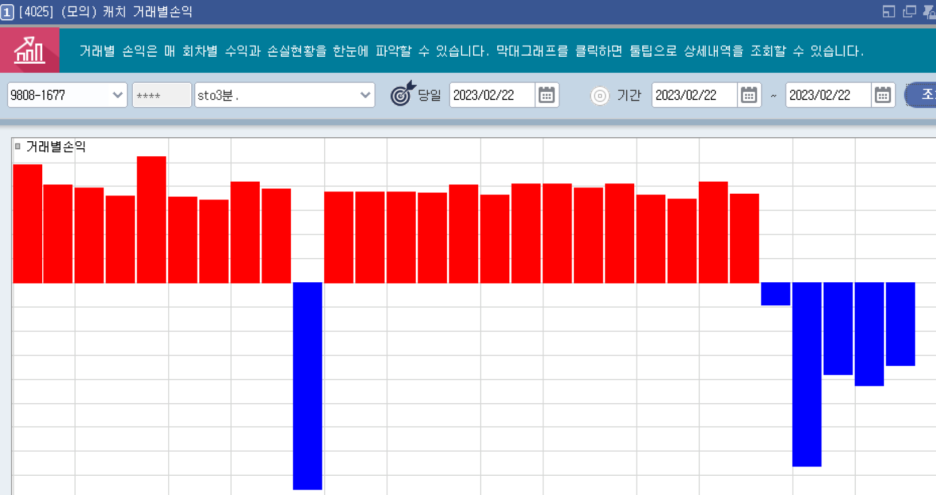This screenshot has width=936, height=495.
Task: Open the calendar for period start date
Action: (749, 95)
